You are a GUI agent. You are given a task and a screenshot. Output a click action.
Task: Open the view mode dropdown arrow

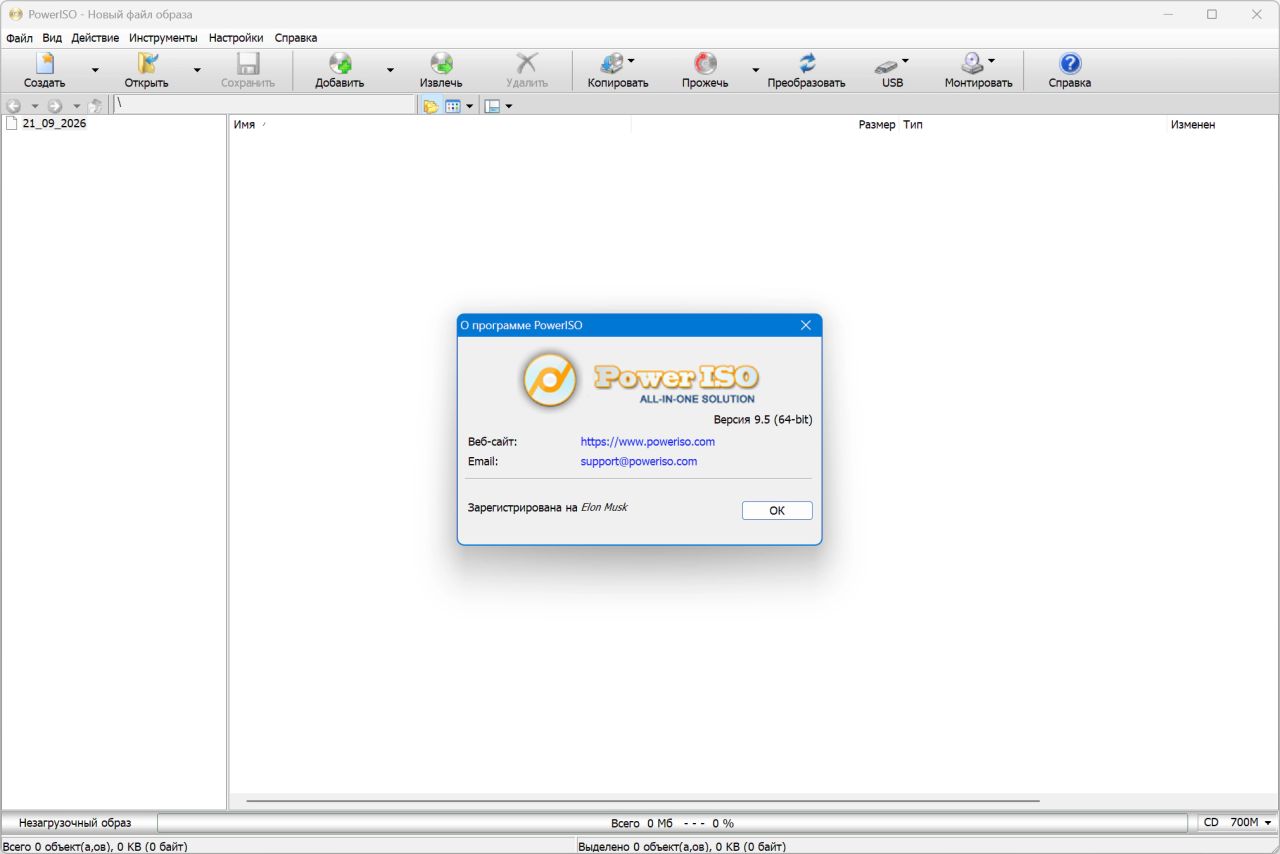[x=469, y=106]
